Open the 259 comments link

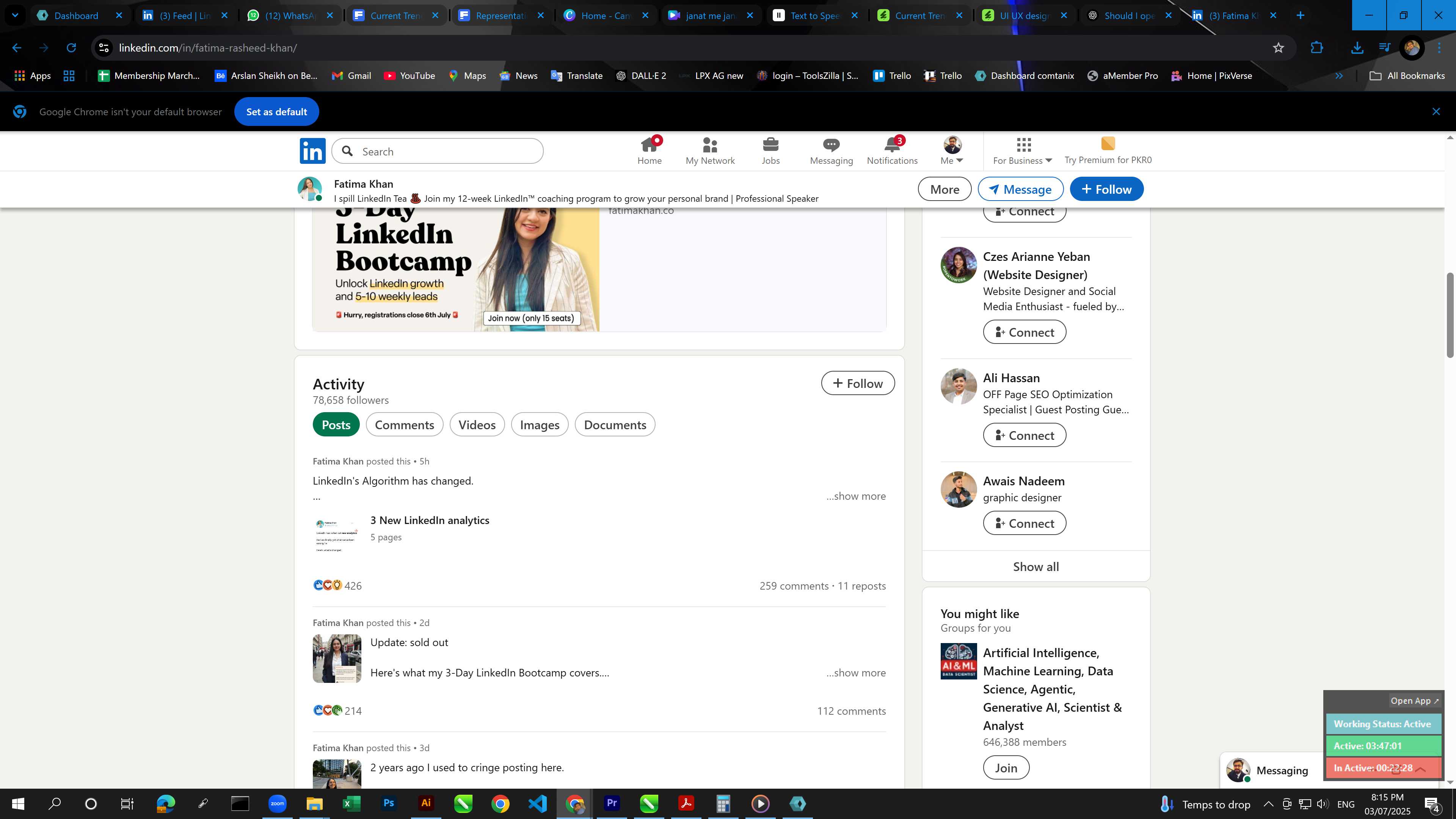[794, 585]
